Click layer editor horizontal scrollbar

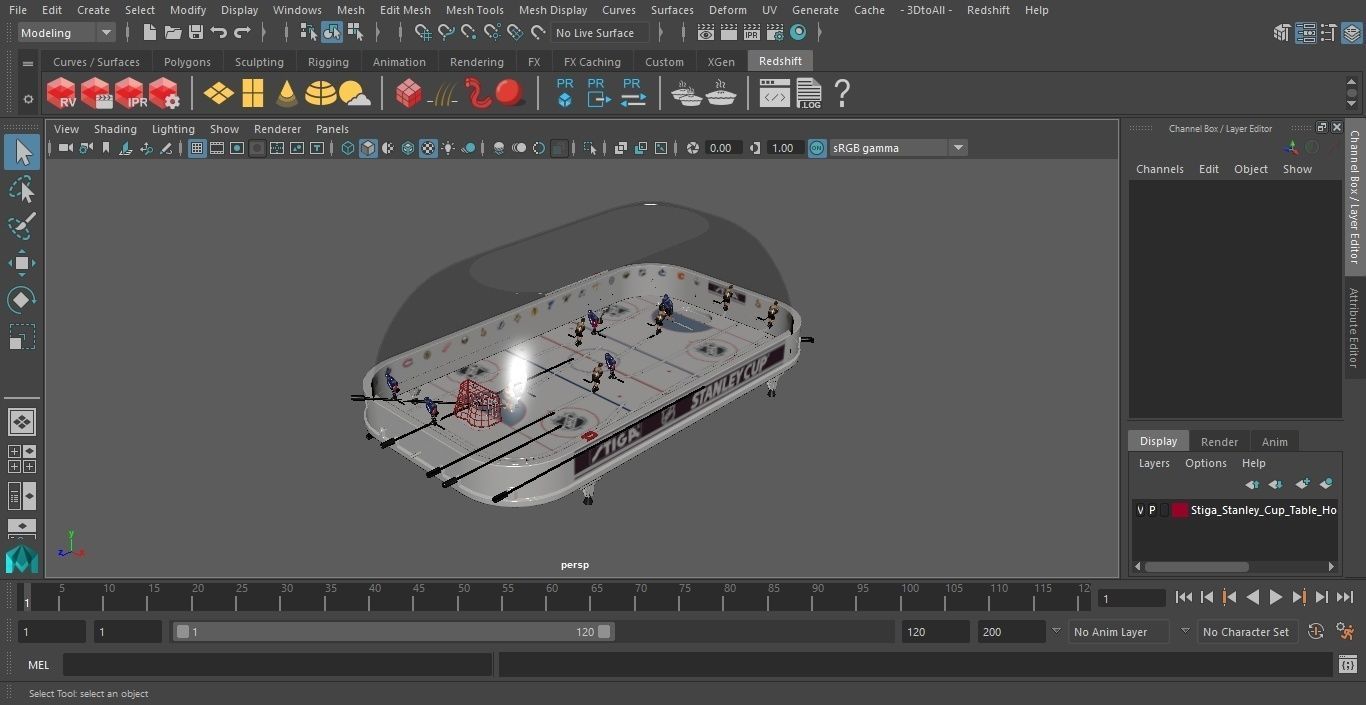[x=1196, y=566]
